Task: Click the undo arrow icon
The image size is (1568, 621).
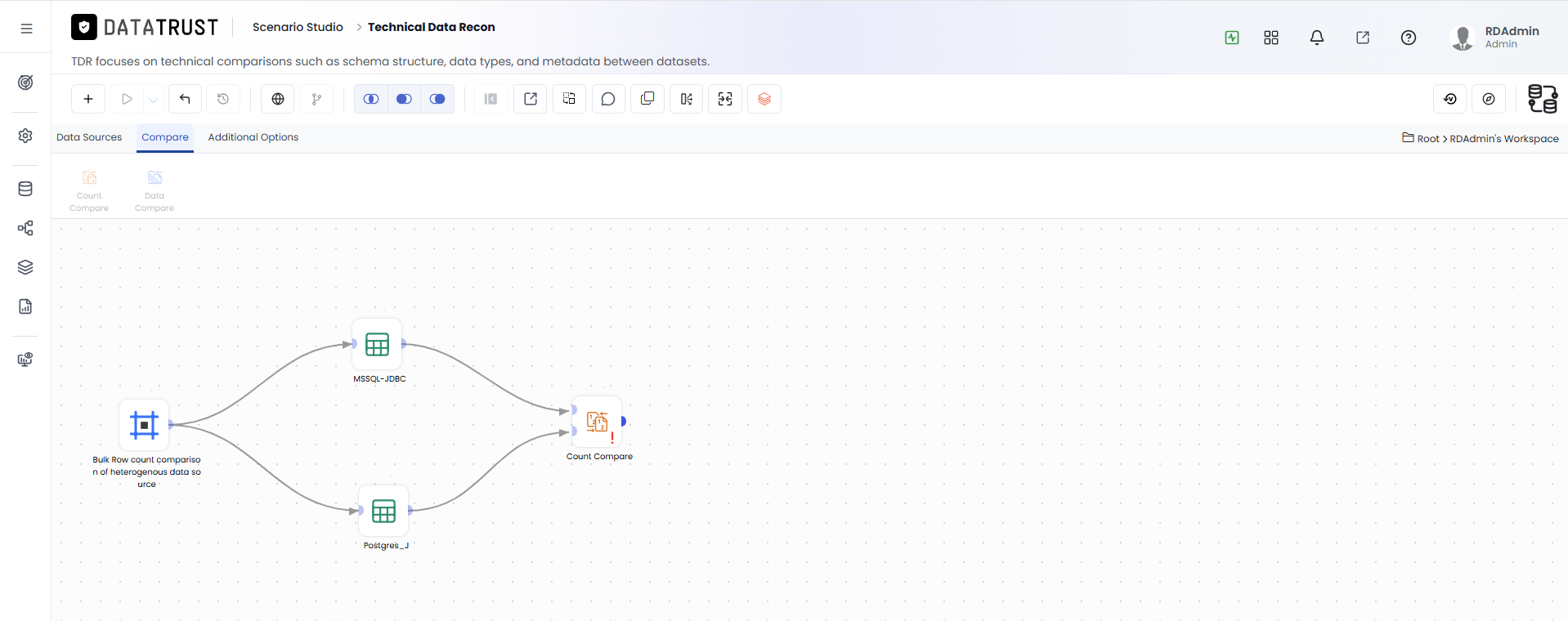Action: click(x=185, y=99)
